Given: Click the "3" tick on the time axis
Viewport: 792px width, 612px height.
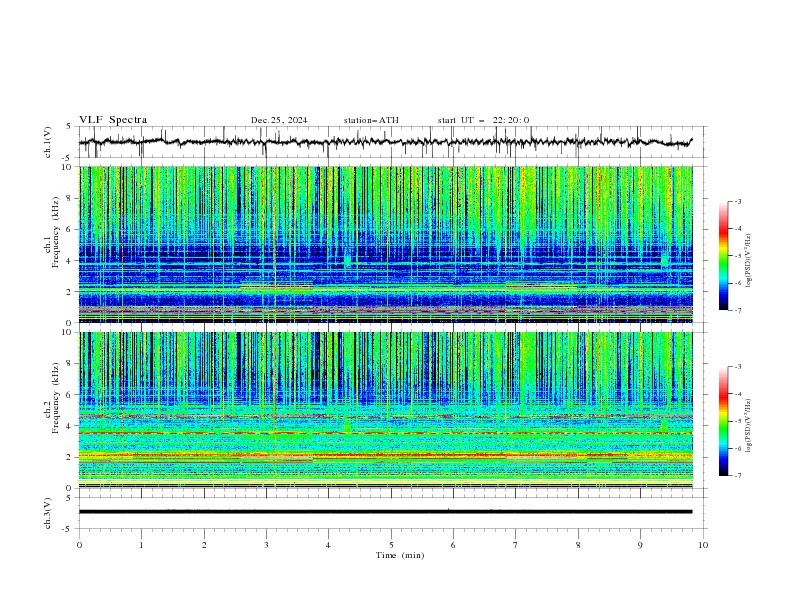Looking at the screenshot, I should (266, 545).
